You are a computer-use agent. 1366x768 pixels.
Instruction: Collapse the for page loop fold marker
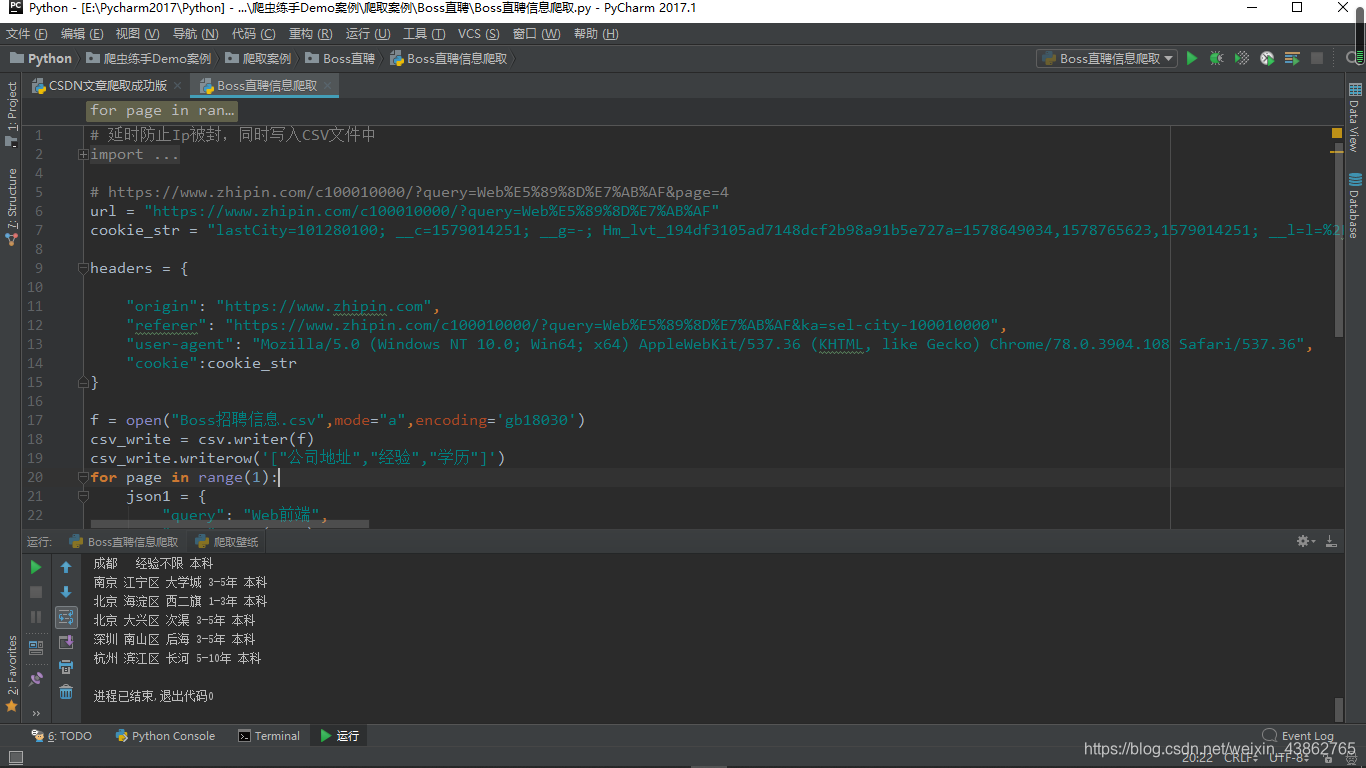[84, 477]
